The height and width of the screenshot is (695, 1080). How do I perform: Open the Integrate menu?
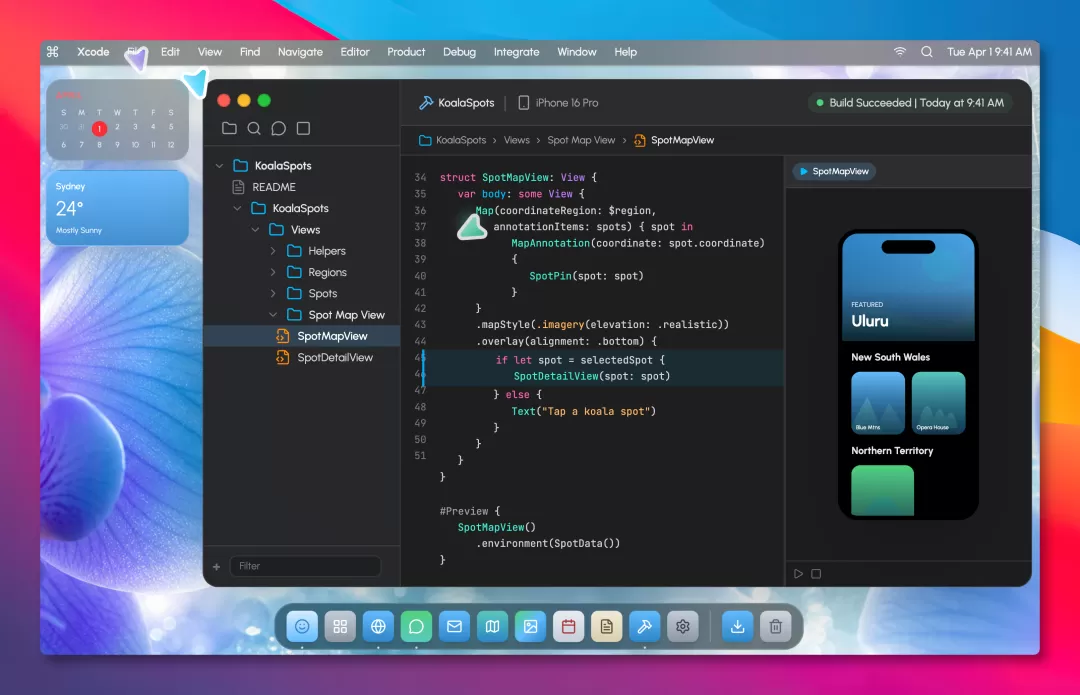tap(517, 52)
